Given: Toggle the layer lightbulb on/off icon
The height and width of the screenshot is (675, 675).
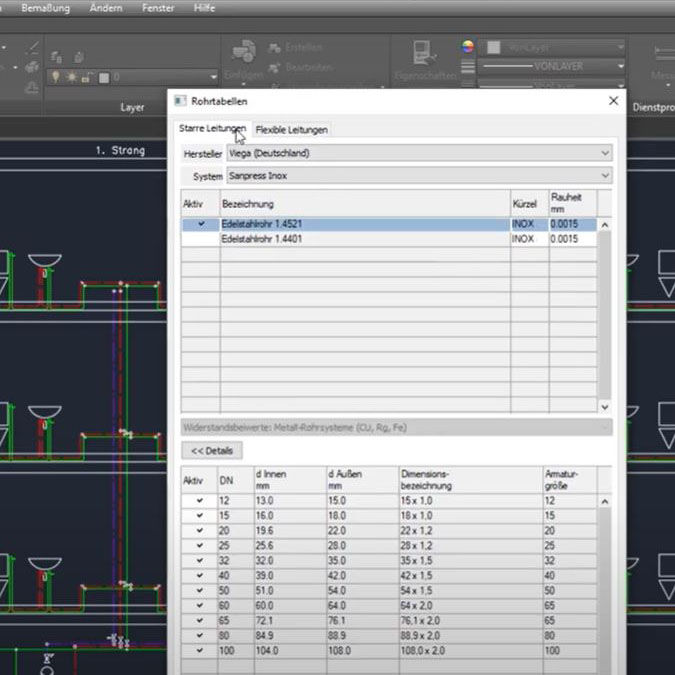Looking at the screenshot, I should [56, 77].
